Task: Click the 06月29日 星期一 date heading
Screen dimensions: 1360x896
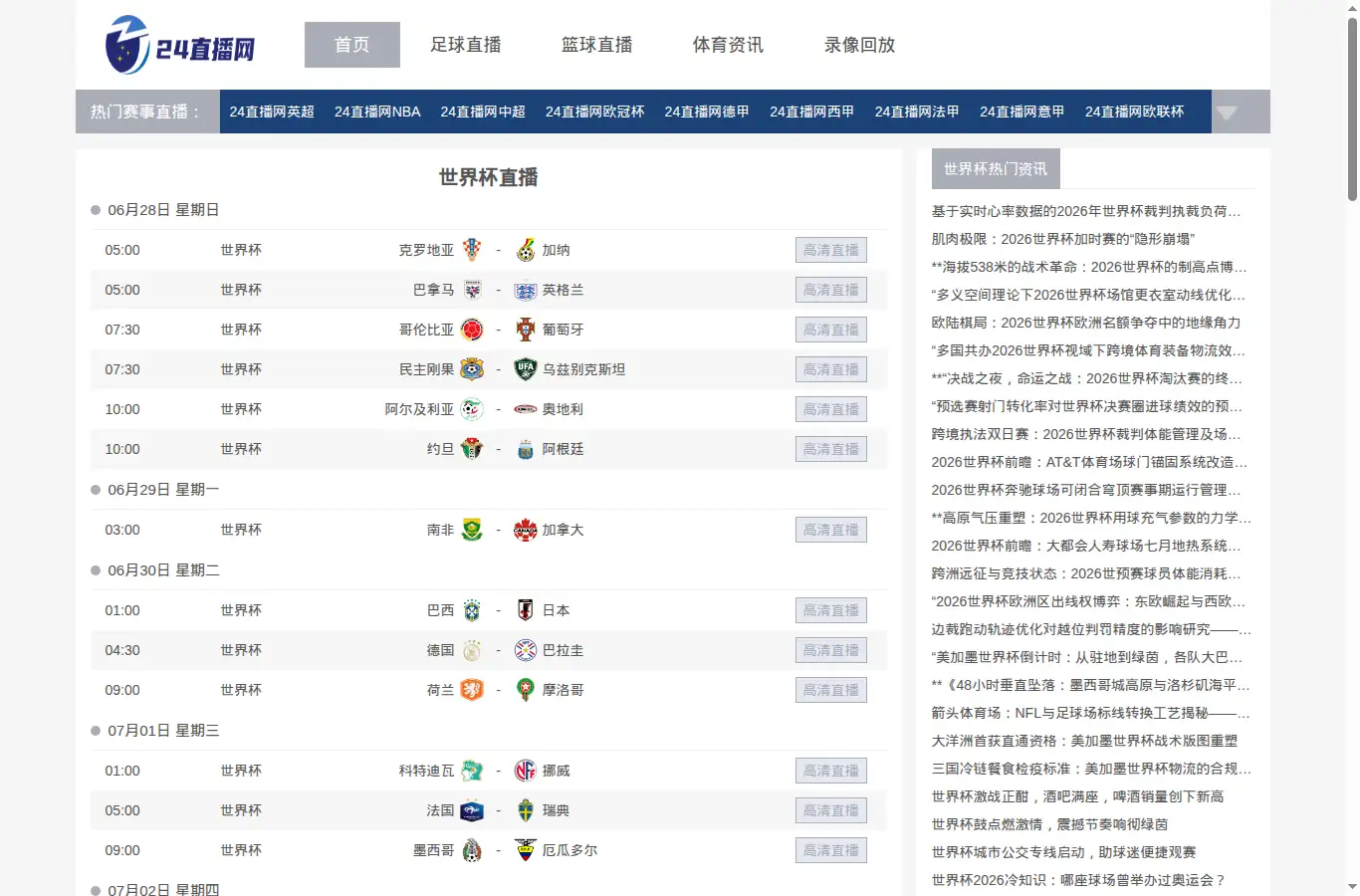Action: 163,490
